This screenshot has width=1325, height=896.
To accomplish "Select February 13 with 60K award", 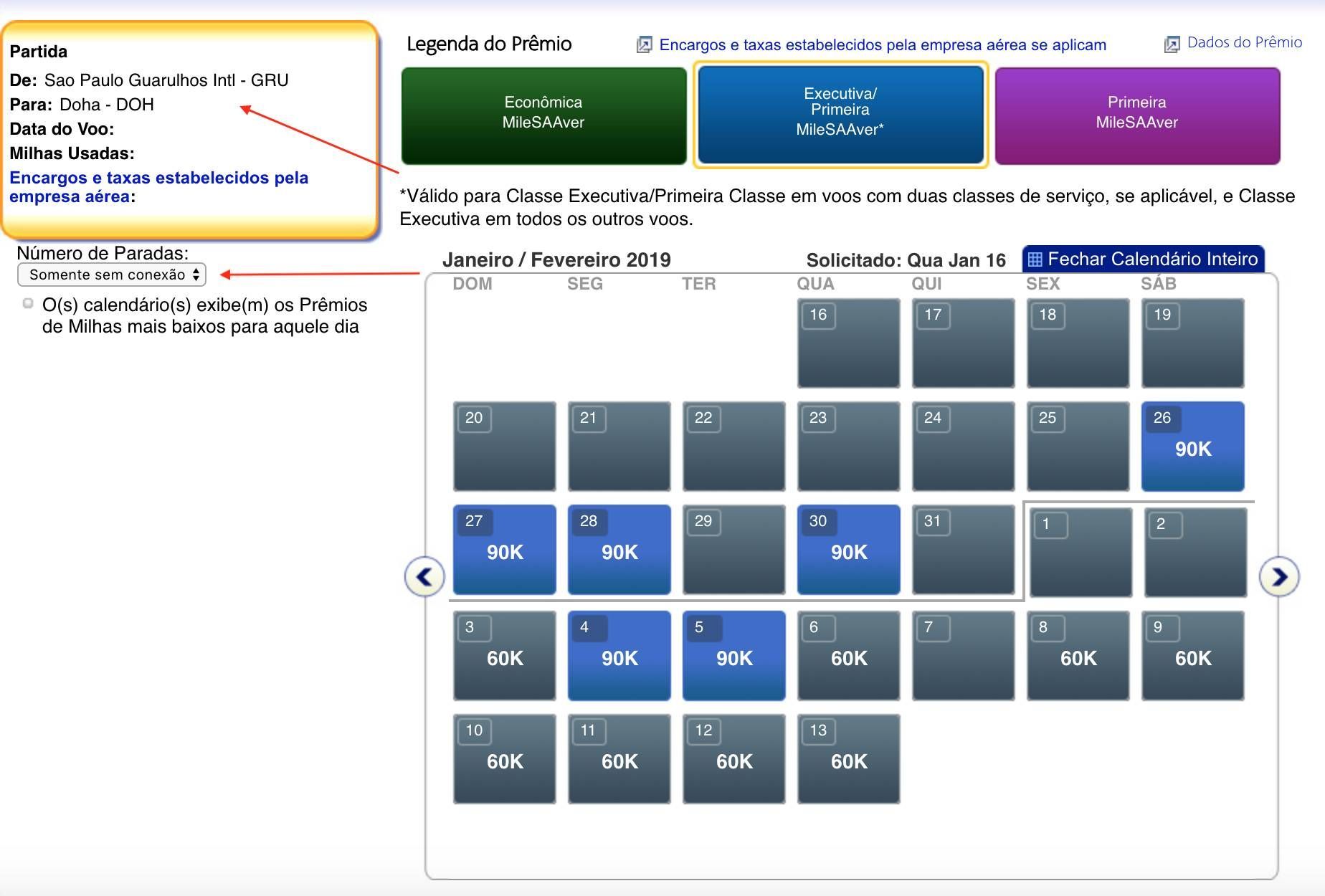I will 848,758.
